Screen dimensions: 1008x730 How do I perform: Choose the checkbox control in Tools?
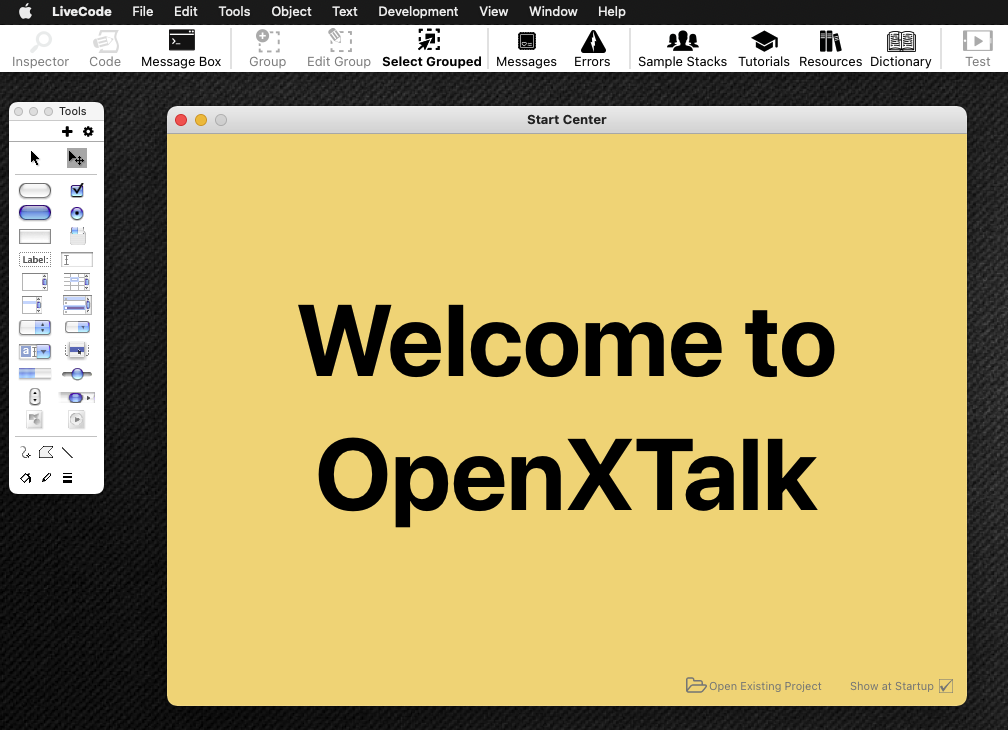76,190
